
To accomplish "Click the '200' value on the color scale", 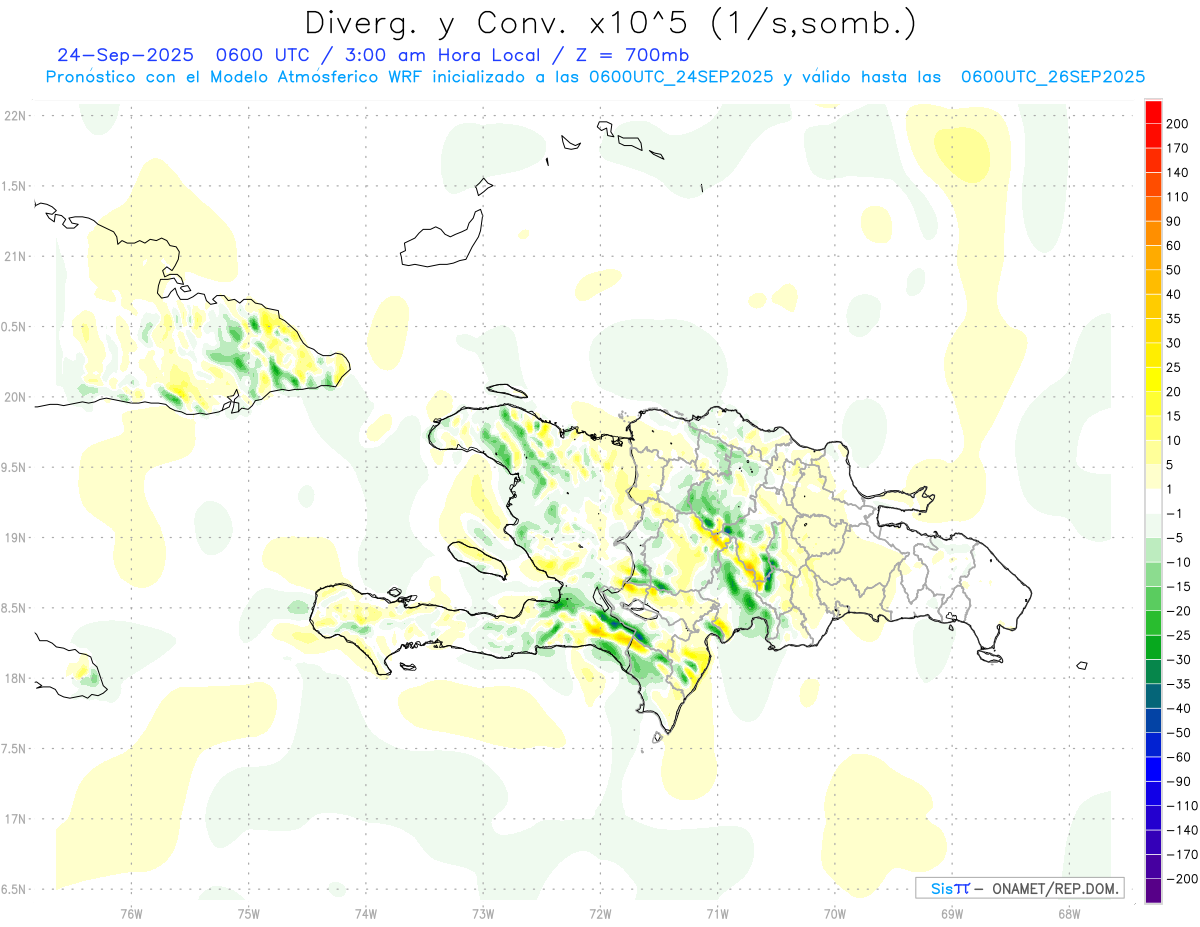I will [x=1177, y=123].
